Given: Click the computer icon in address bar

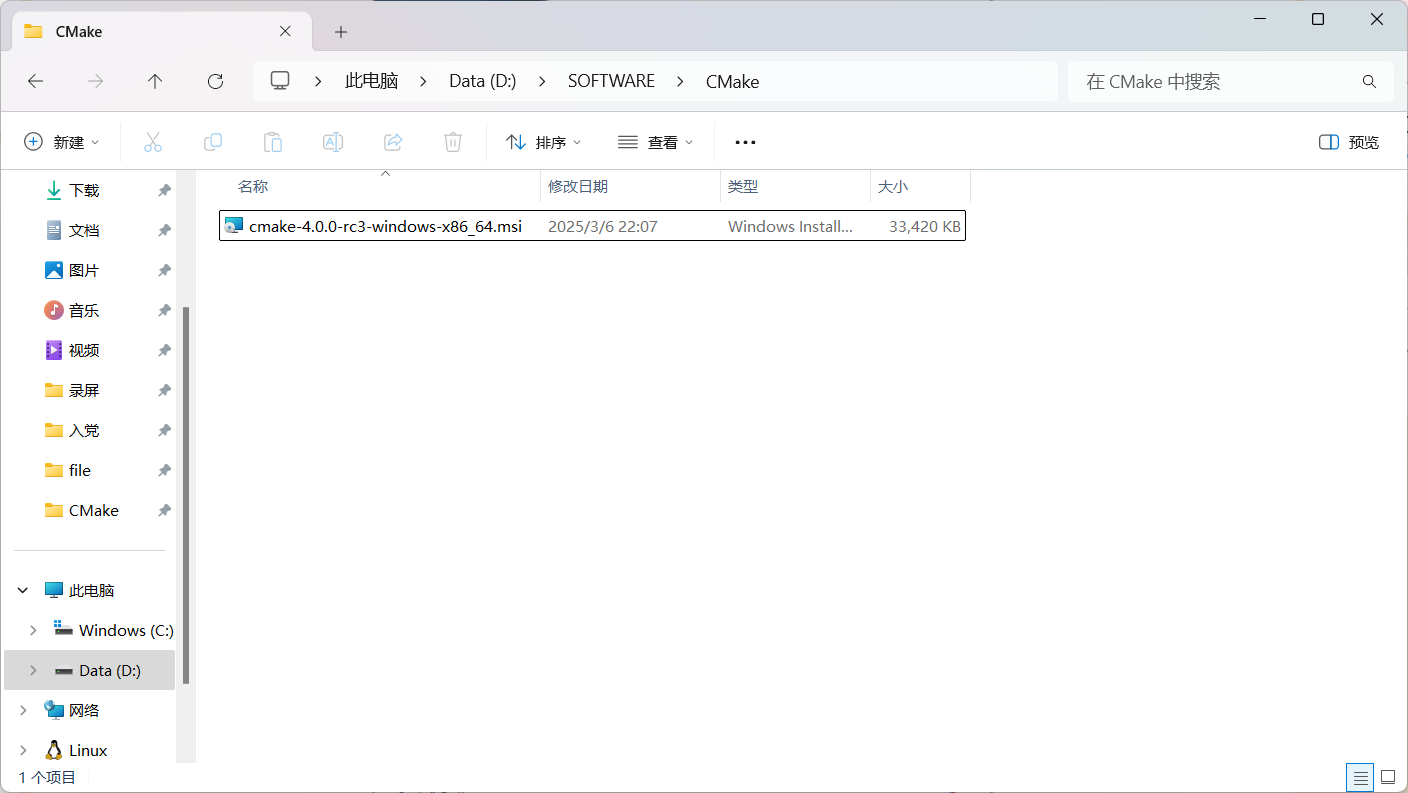Looking at the screenshot, I should (x=280, y=81).
